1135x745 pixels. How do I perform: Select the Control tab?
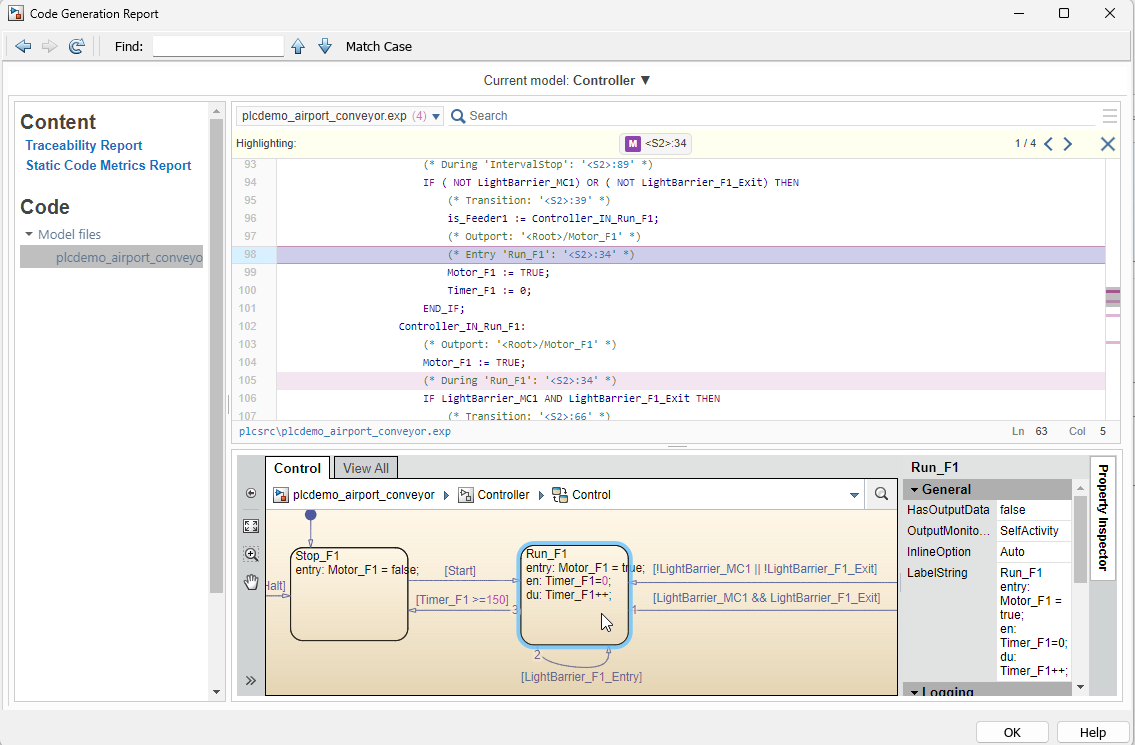pos(297,467)
